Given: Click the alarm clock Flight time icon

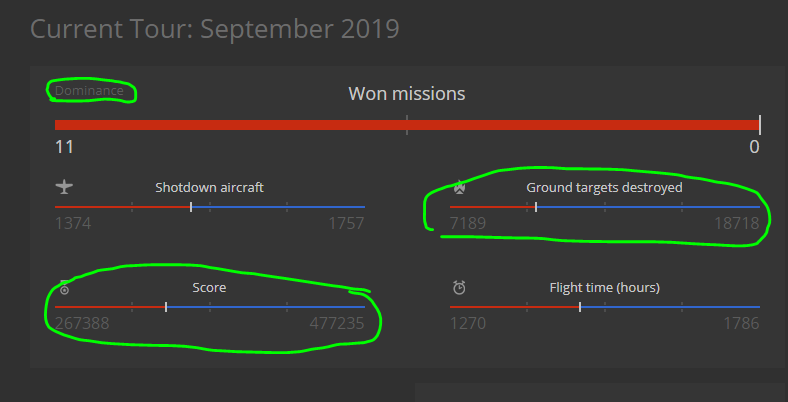Looking at the screenshot, I should click(459, 288).
